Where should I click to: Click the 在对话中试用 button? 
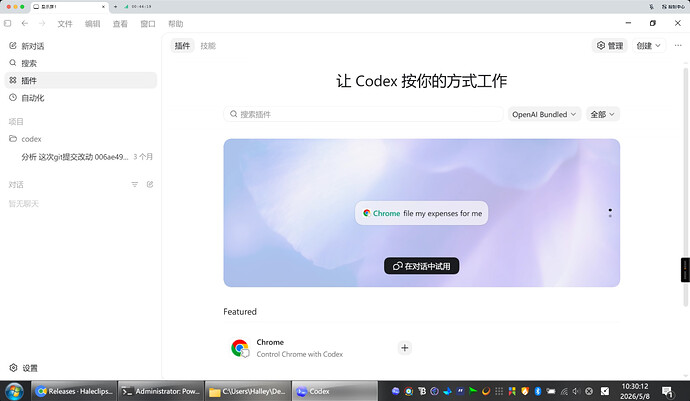(422, 266)
